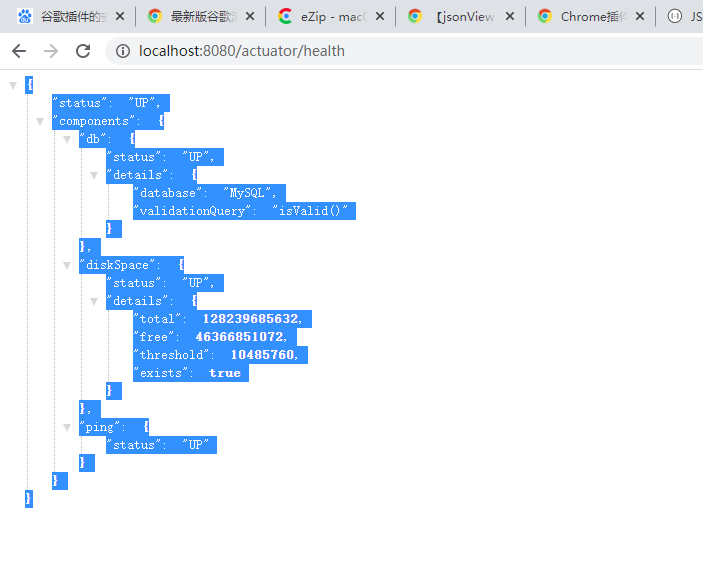
Task: Collapse the "db" node
Action: point(67,139)
